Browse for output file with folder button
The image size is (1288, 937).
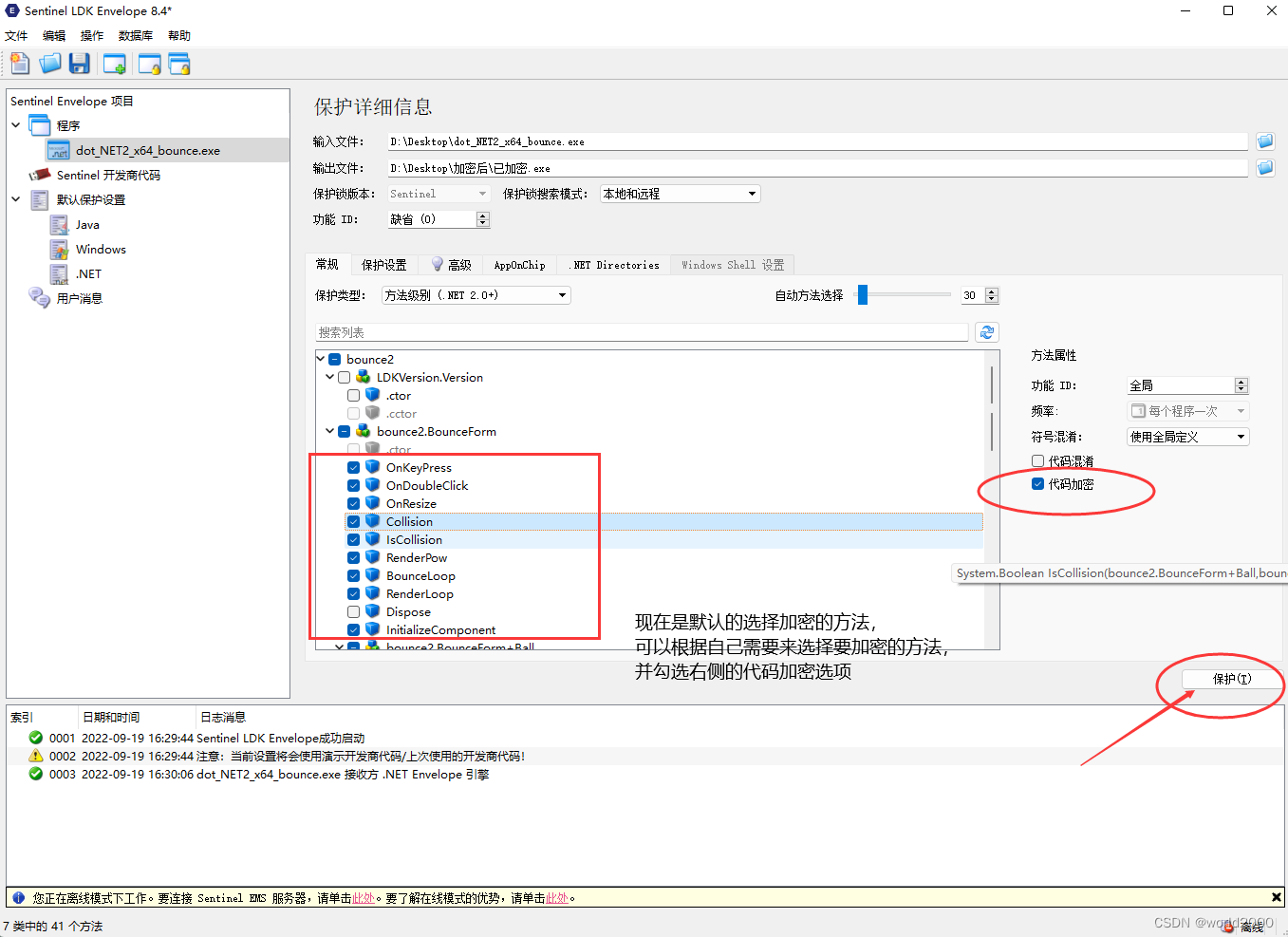pyautogui.click(x=1265, y=168)
